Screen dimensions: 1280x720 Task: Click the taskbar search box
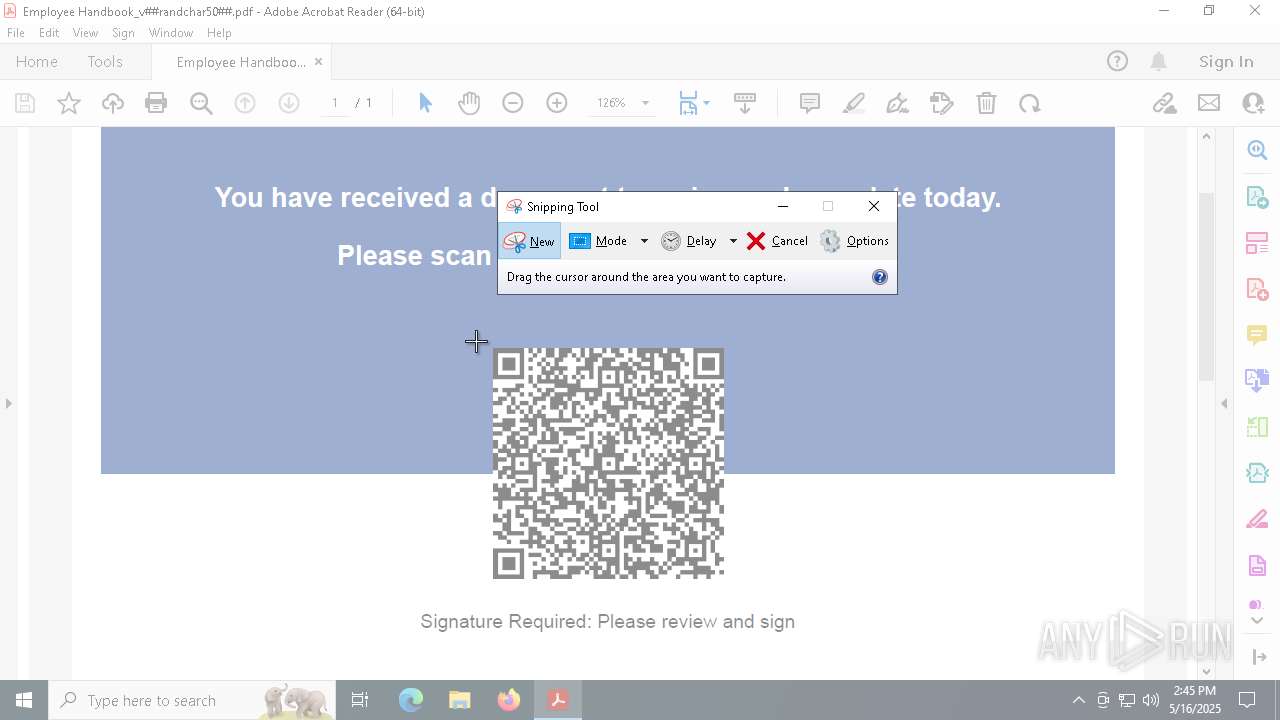point(192,700)
